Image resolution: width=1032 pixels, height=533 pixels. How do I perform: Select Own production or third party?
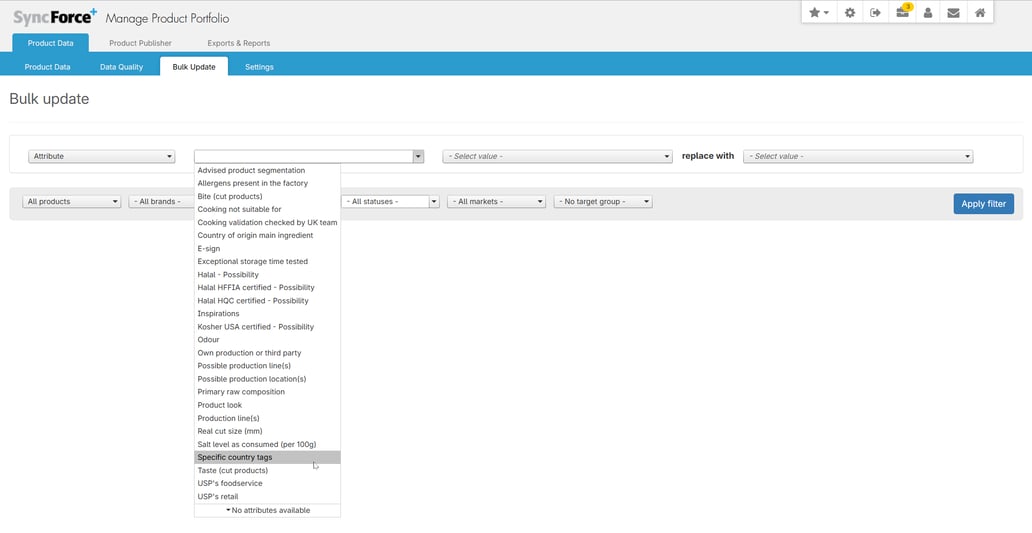click(267, 353)
